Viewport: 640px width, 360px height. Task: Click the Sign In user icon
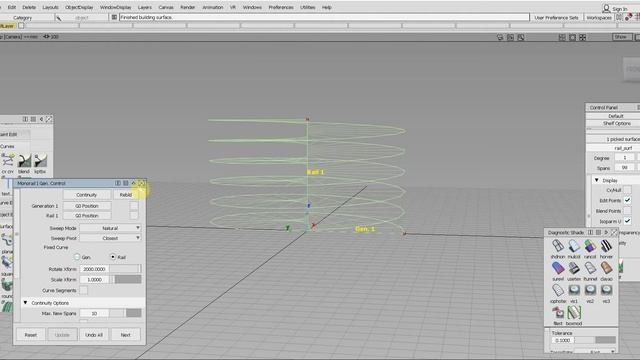click(x=607, y=8)
